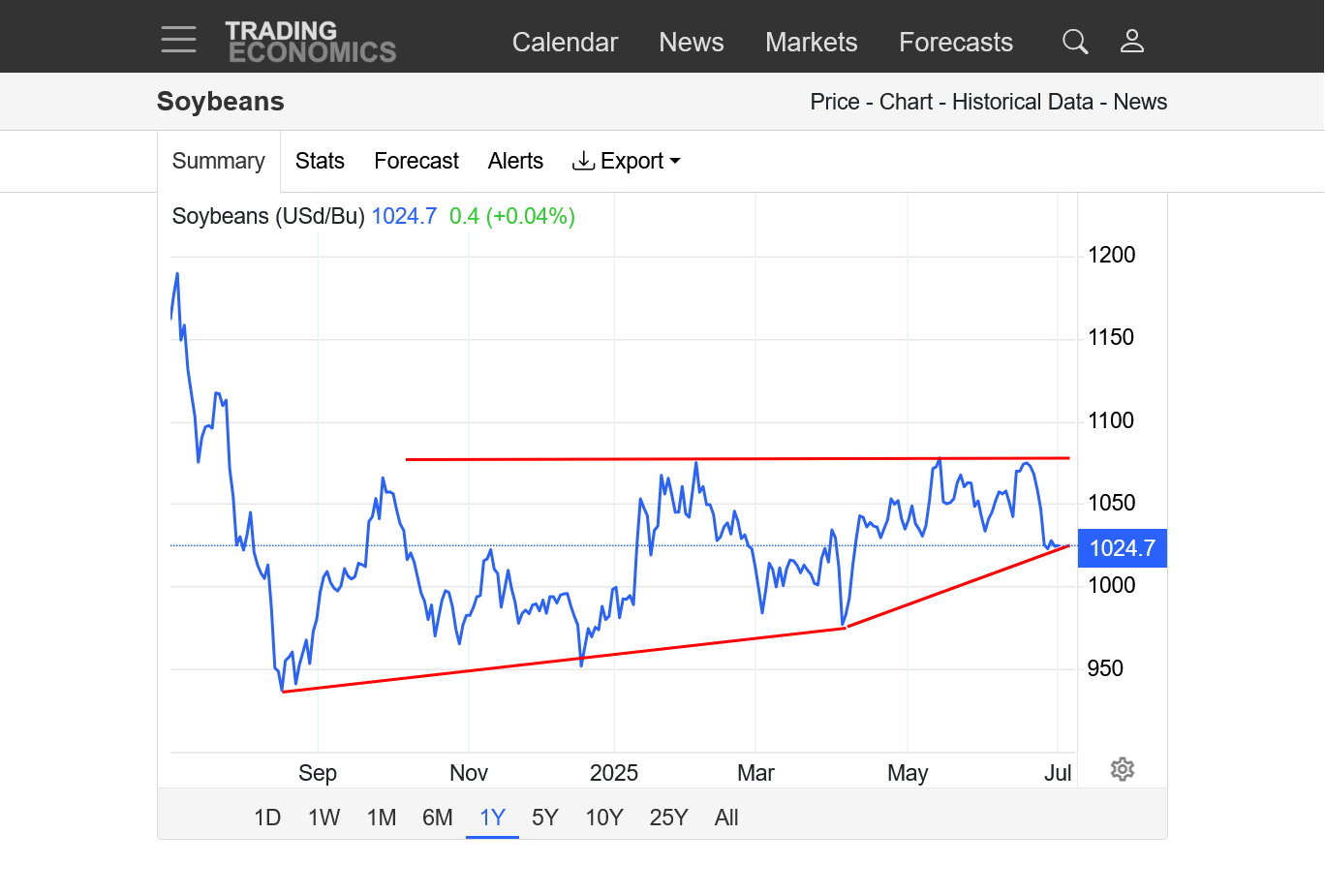Set chart range to 1W
This screenshot has height=896, width=1325.
[x=324, y=818]
